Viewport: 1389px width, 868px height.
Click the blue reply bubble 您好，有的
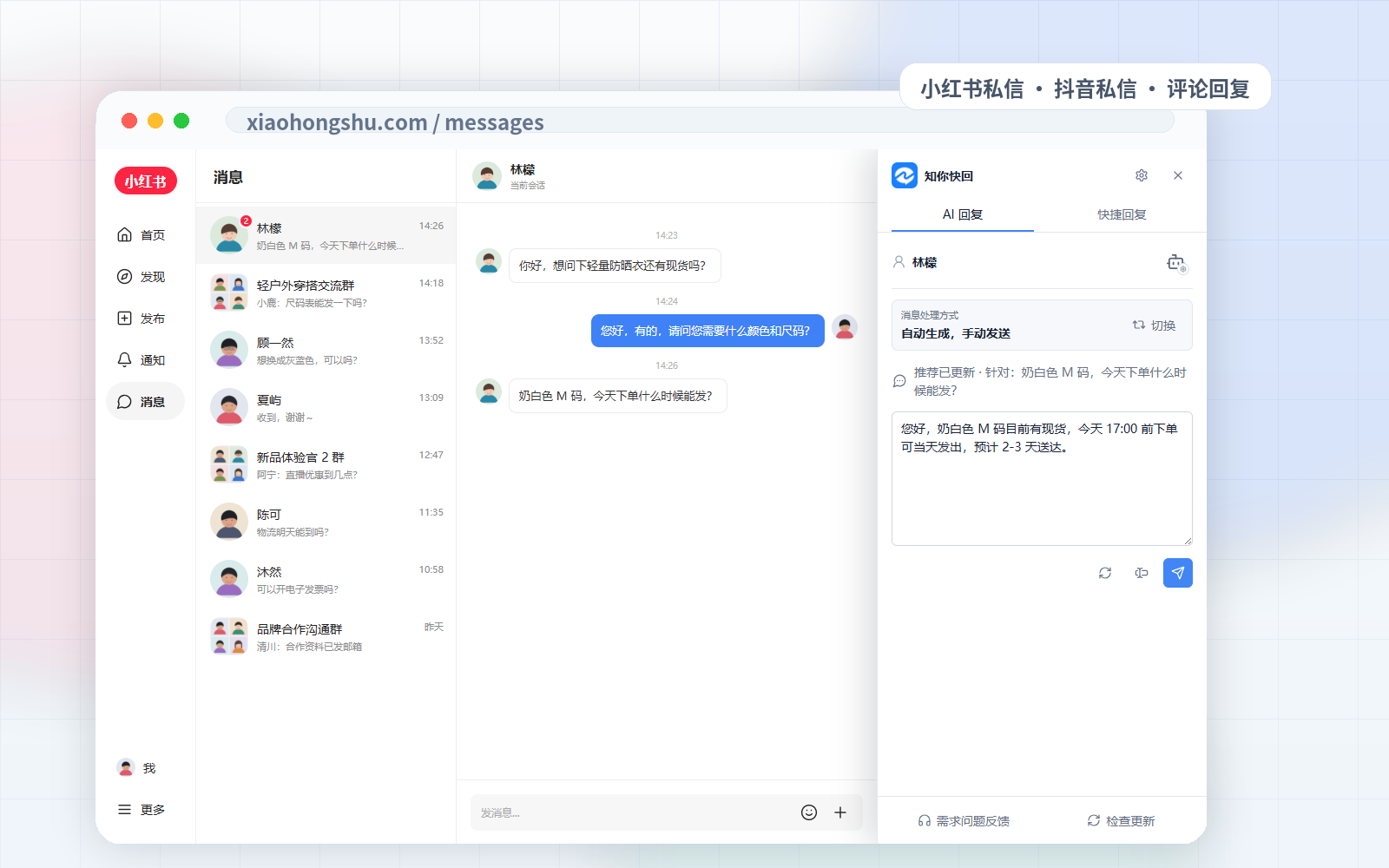pyautogui.click(x=708, y=331)
